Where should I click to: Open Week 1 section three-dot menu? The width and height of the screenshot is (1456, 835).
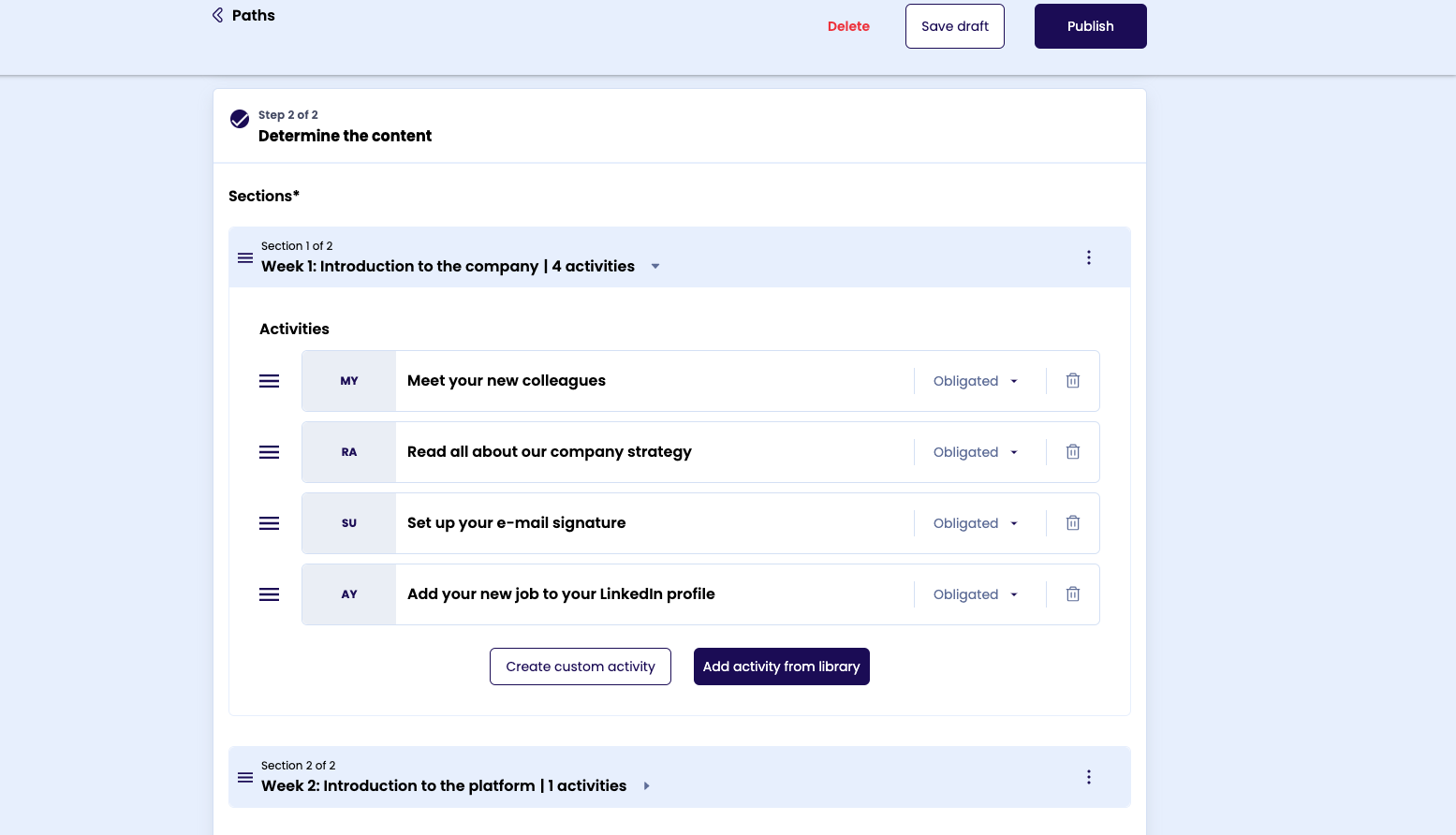(1088, 257)
